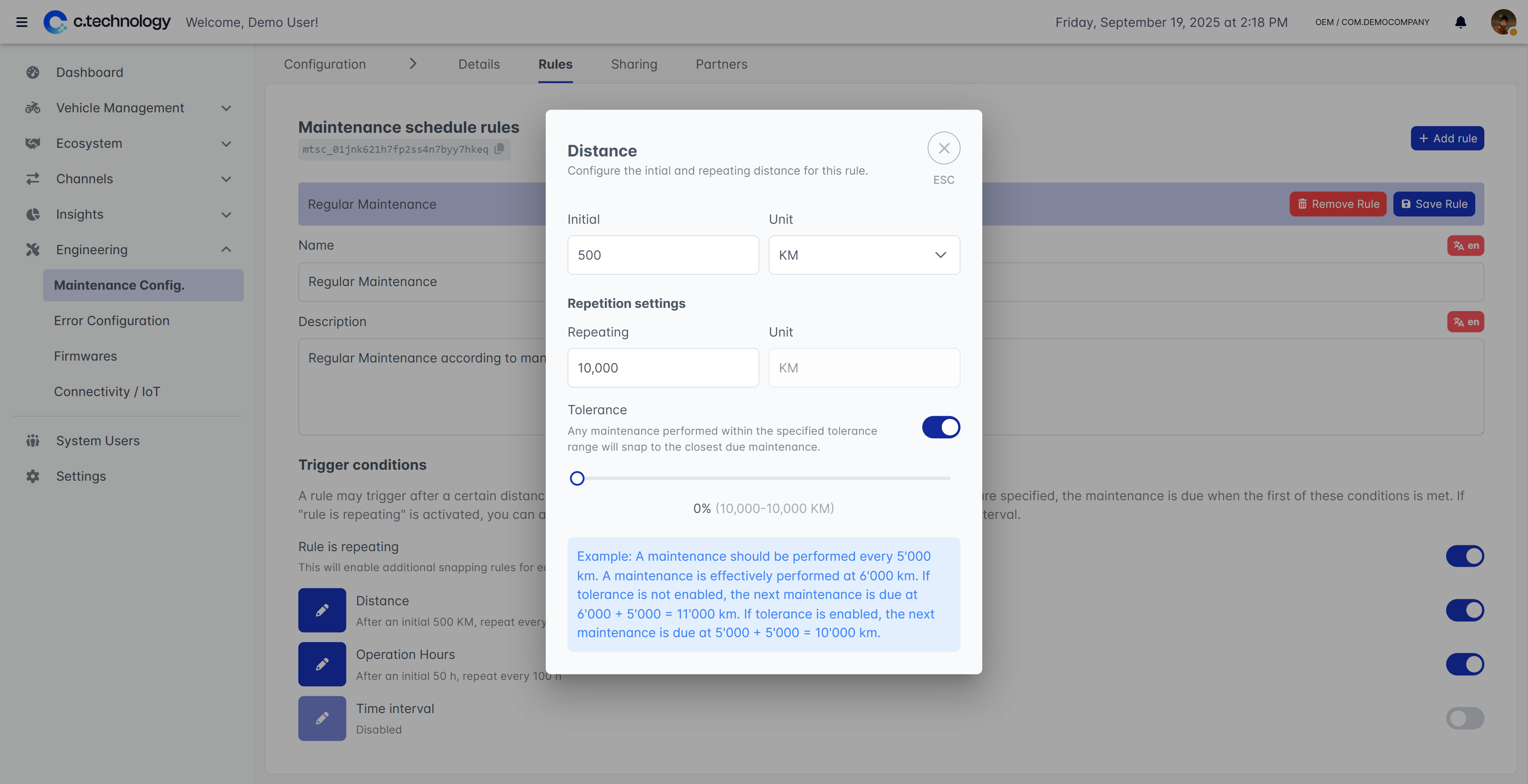Click the Description translation 'en' badge
Screen dimensions: 1528x784
coord(1465,322)
